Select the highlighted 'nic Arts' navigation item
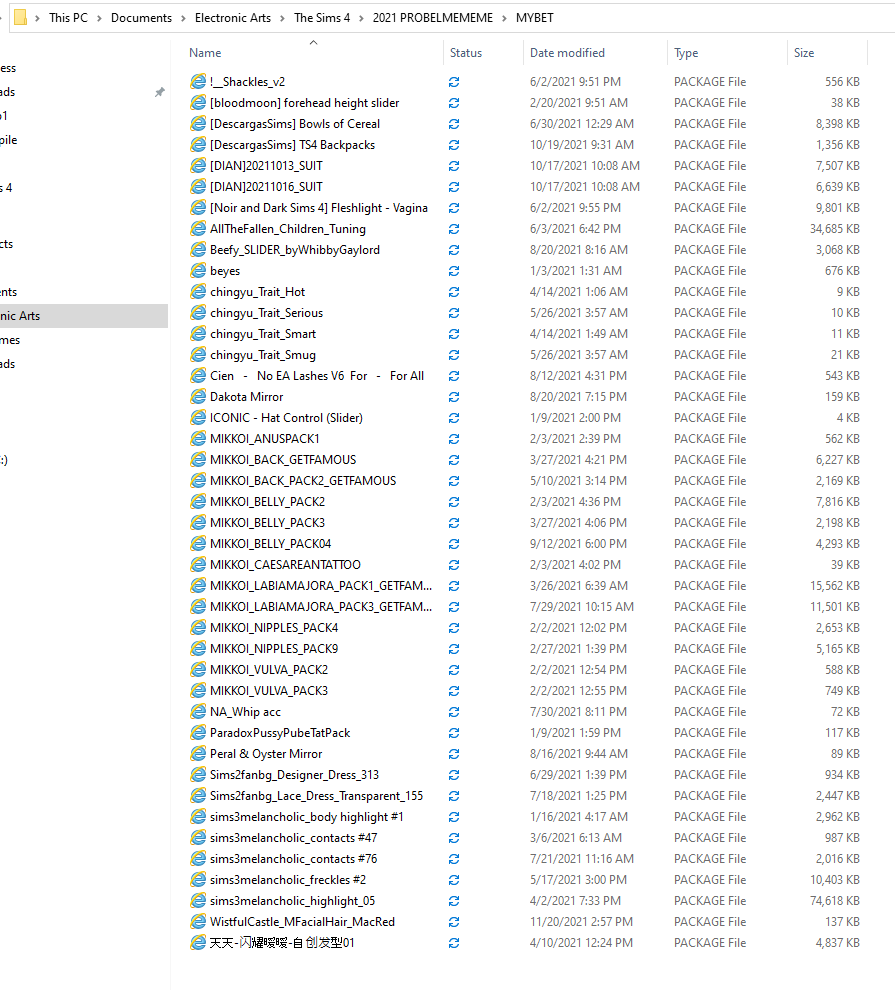Image resolution: width=895 pixels, height=990 pixels. (84, 316)
